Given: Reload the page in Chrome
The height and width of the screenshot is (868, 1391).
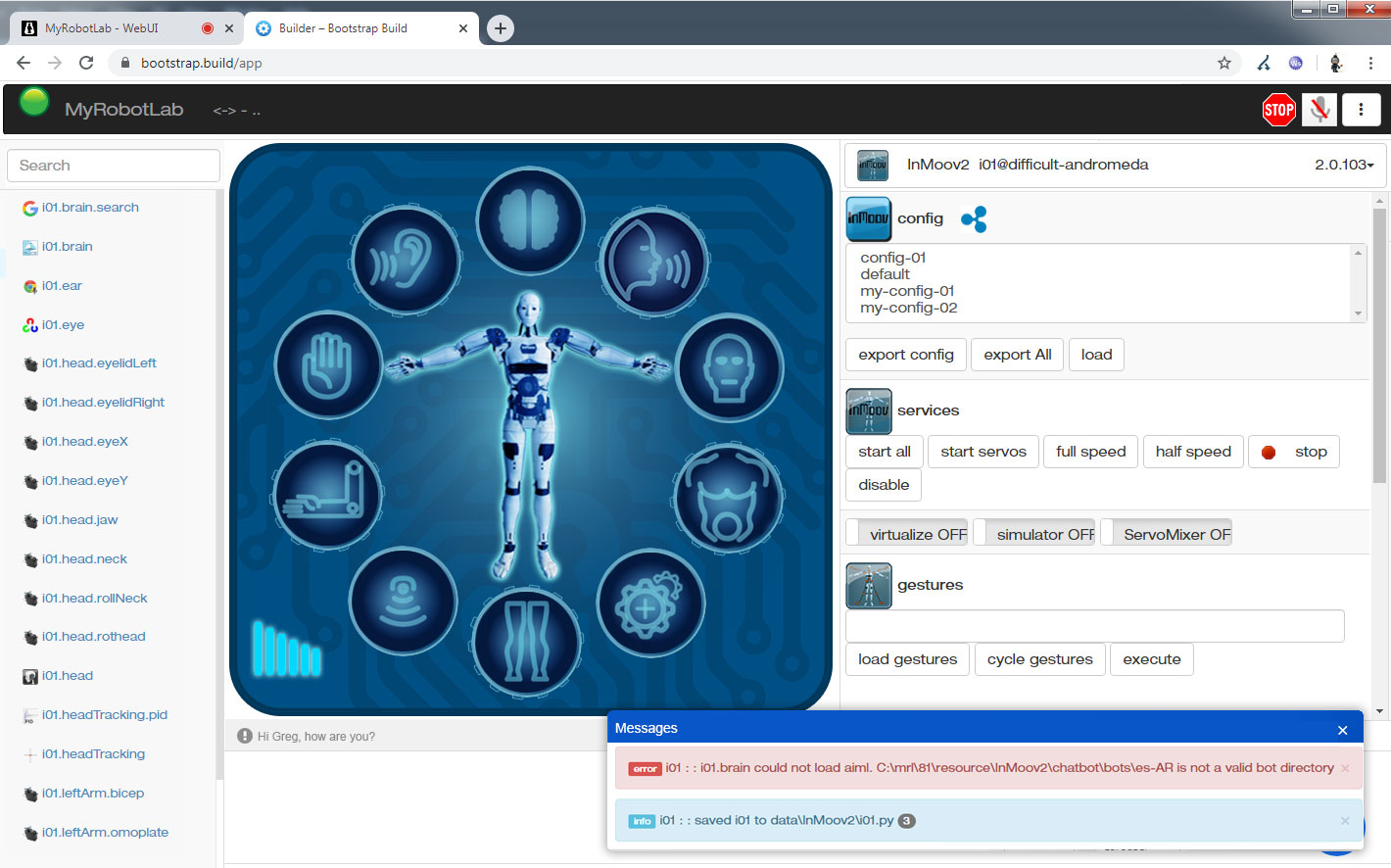Looking at the screenshot, I should click(x=86, y=63).
